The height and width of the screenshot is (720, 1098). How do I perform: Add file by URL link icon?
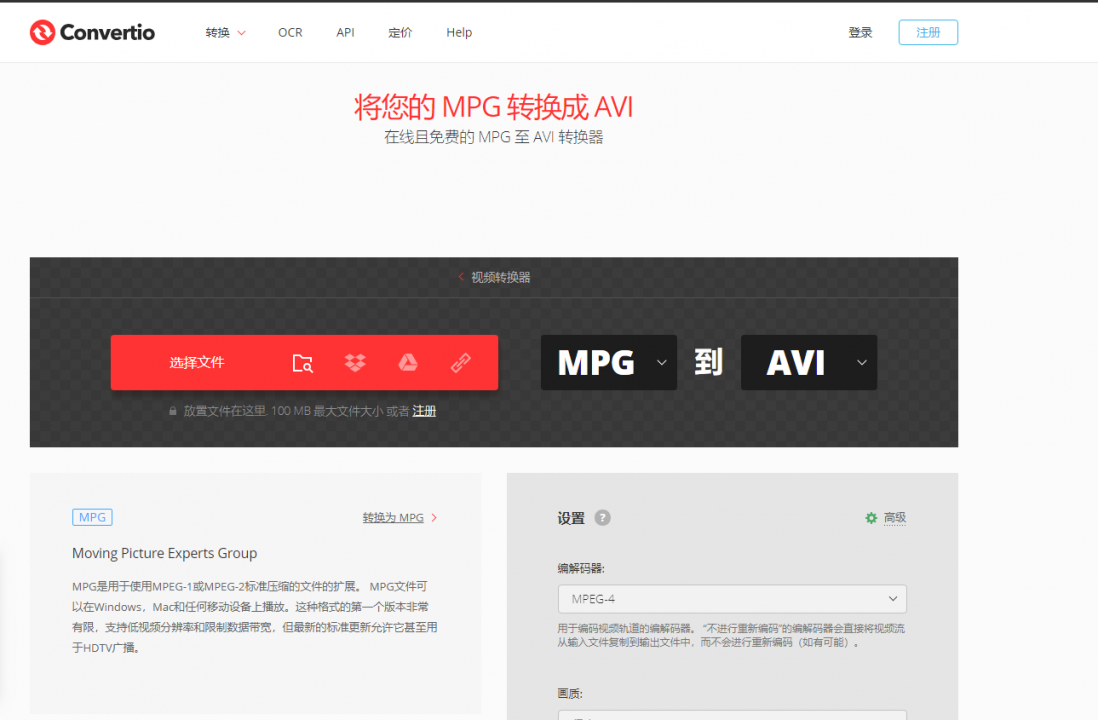pos(460,363)
